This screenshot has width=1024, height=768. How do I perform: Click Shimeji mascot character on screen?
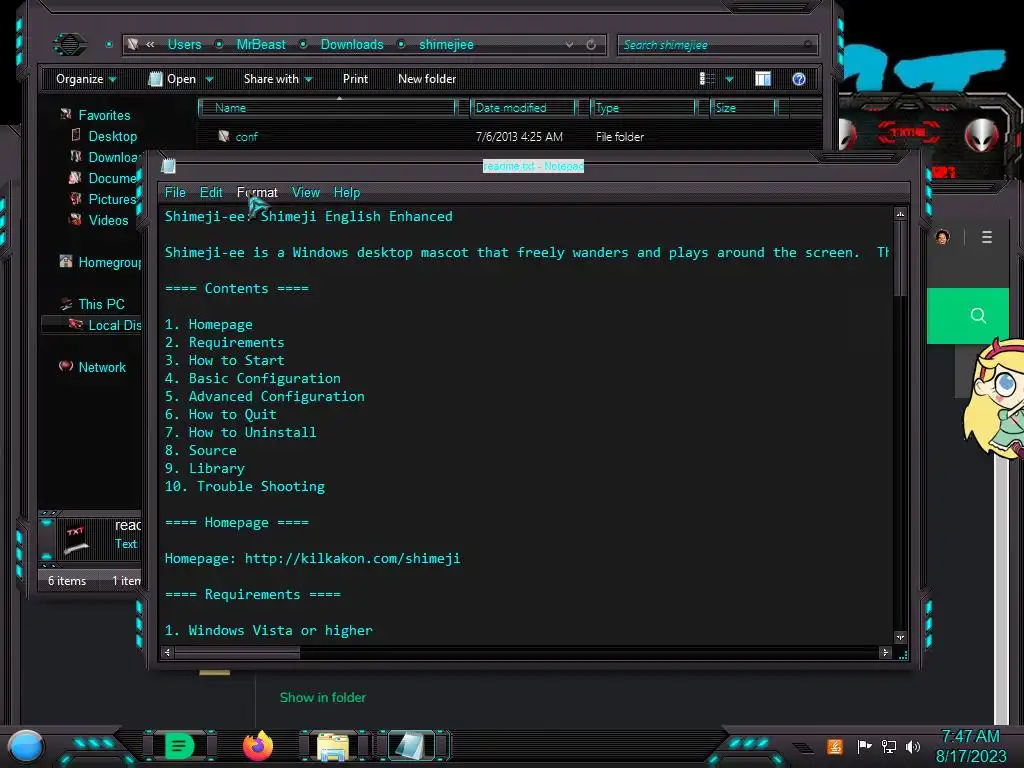point(995,400)
